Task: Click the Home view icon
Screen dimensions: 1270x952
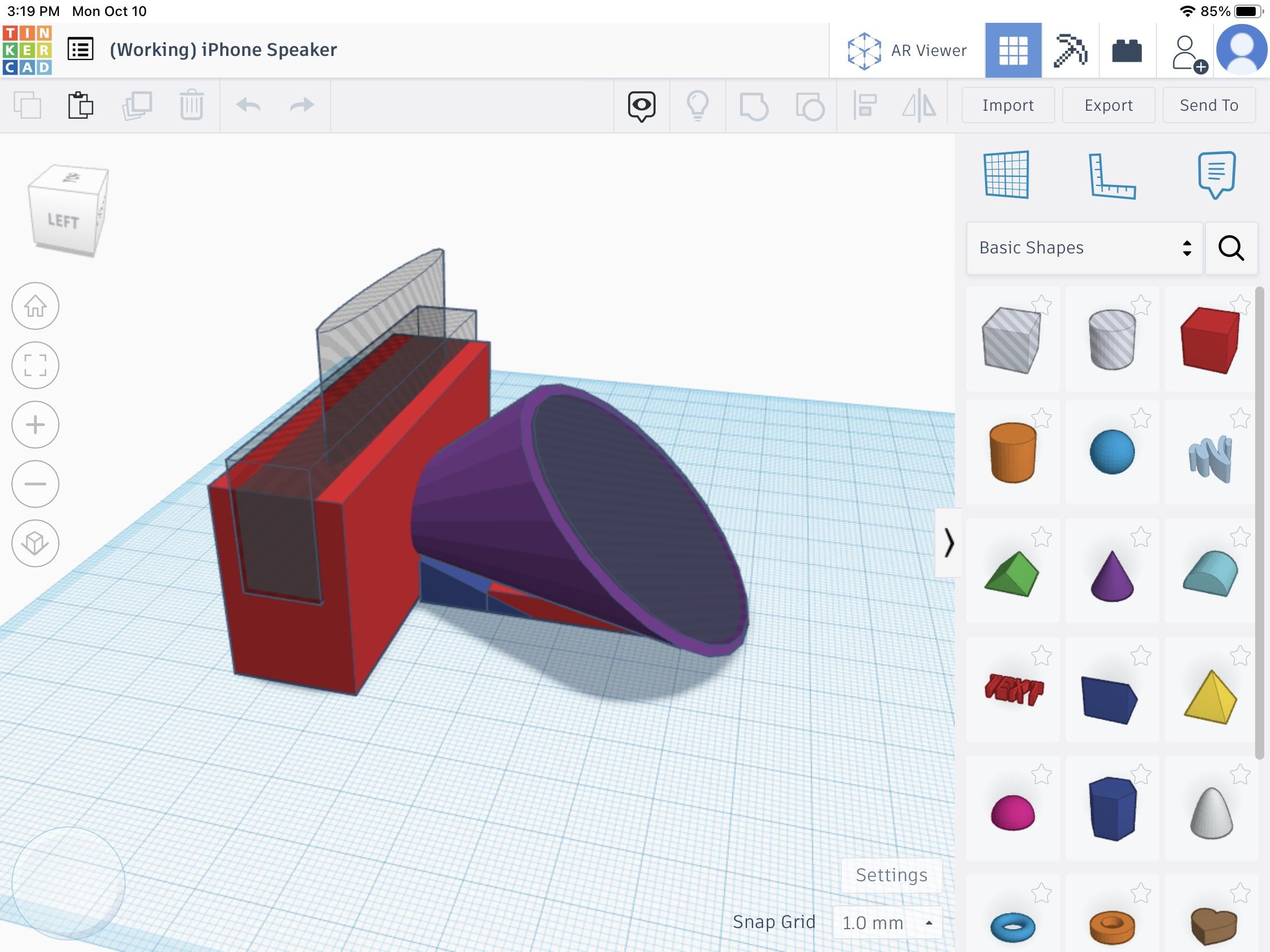Action: [35, 306]
